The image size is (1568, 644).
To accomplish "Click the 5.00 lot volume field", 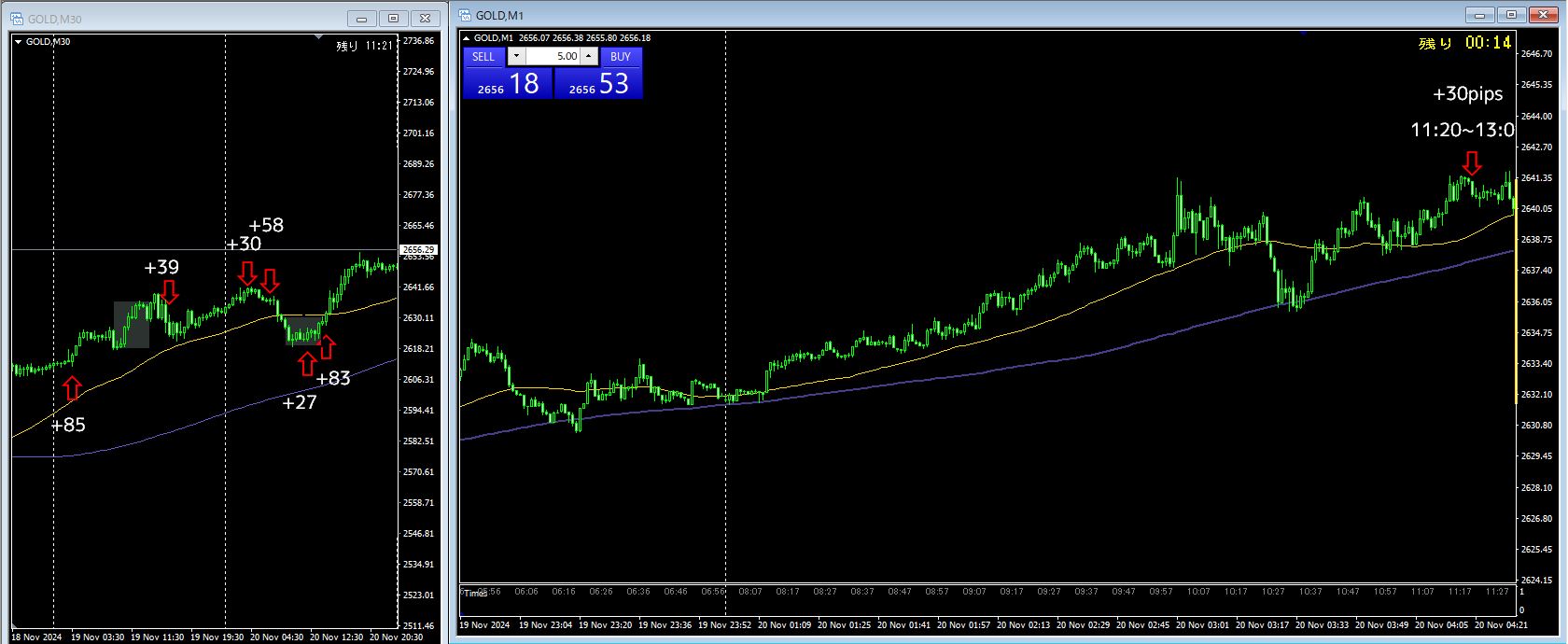I will click(x=553, y=56).
